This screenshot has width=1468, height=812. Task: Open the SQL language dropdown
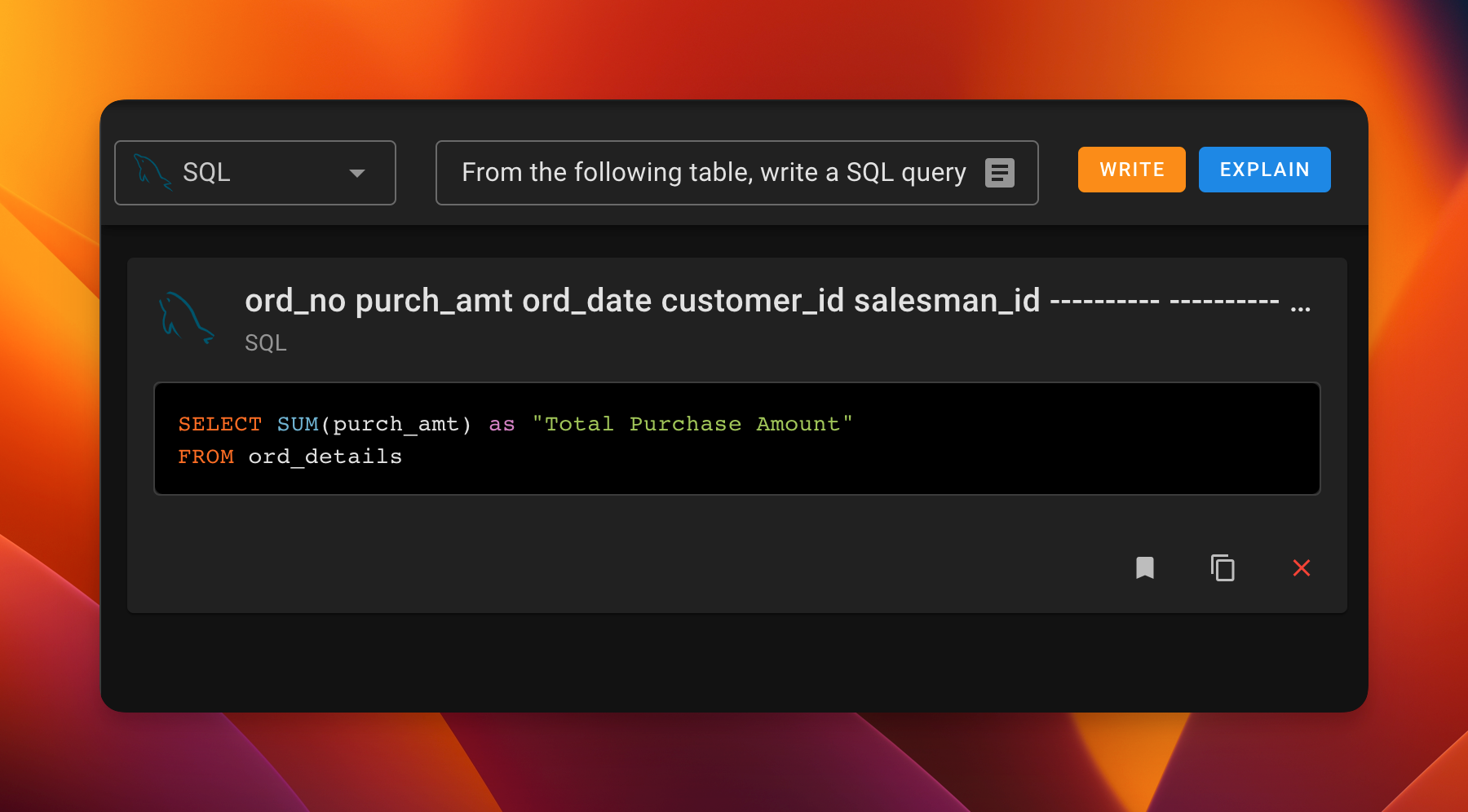(255, 173)
